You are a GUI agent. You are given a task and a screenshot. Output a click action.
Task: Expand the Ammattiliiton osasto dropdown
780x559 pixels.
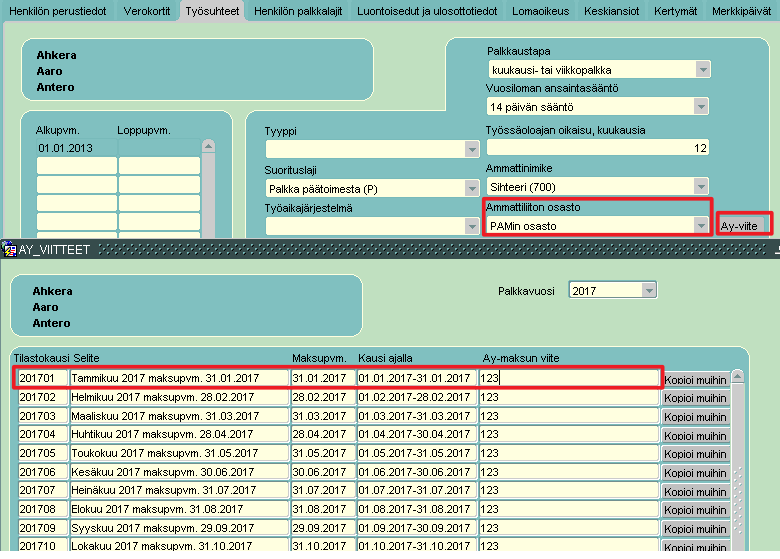point(701,226)
